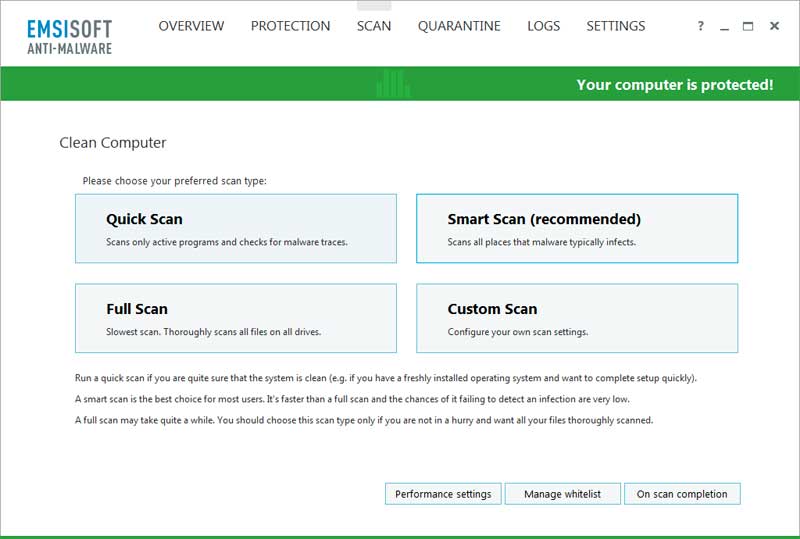Open On scan completion options
This screenshot has width=800, height=539.
682,494
